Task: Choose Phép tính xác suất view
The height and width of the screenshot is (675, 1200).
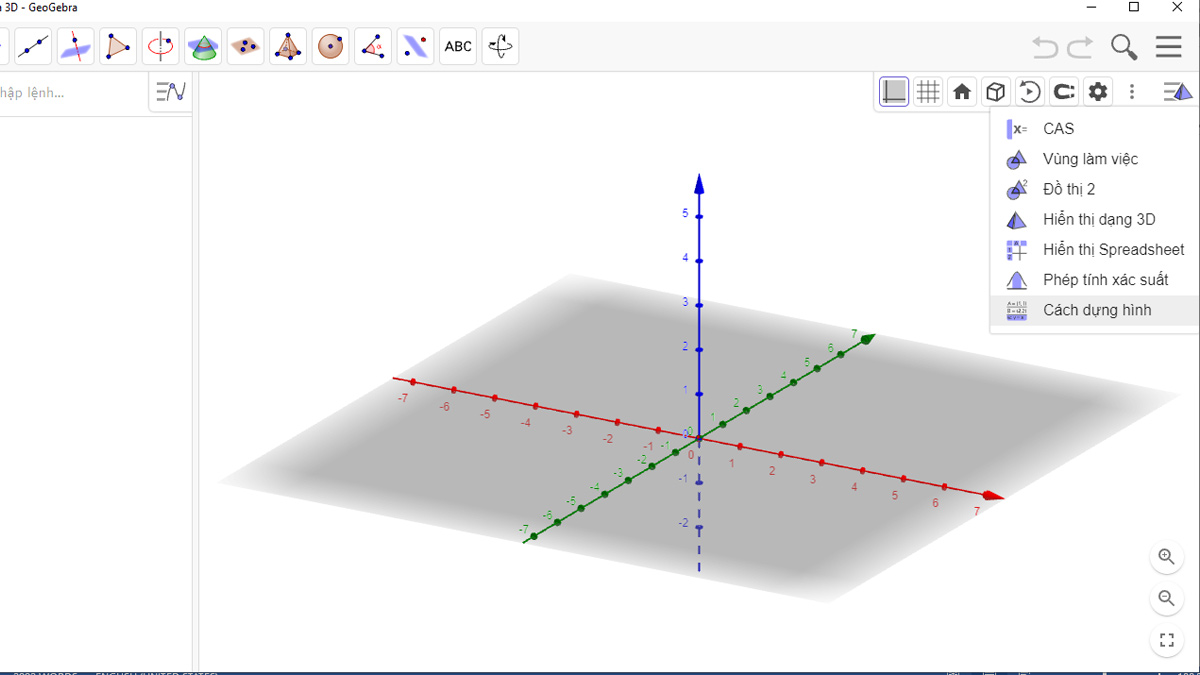Action: 1095,280
